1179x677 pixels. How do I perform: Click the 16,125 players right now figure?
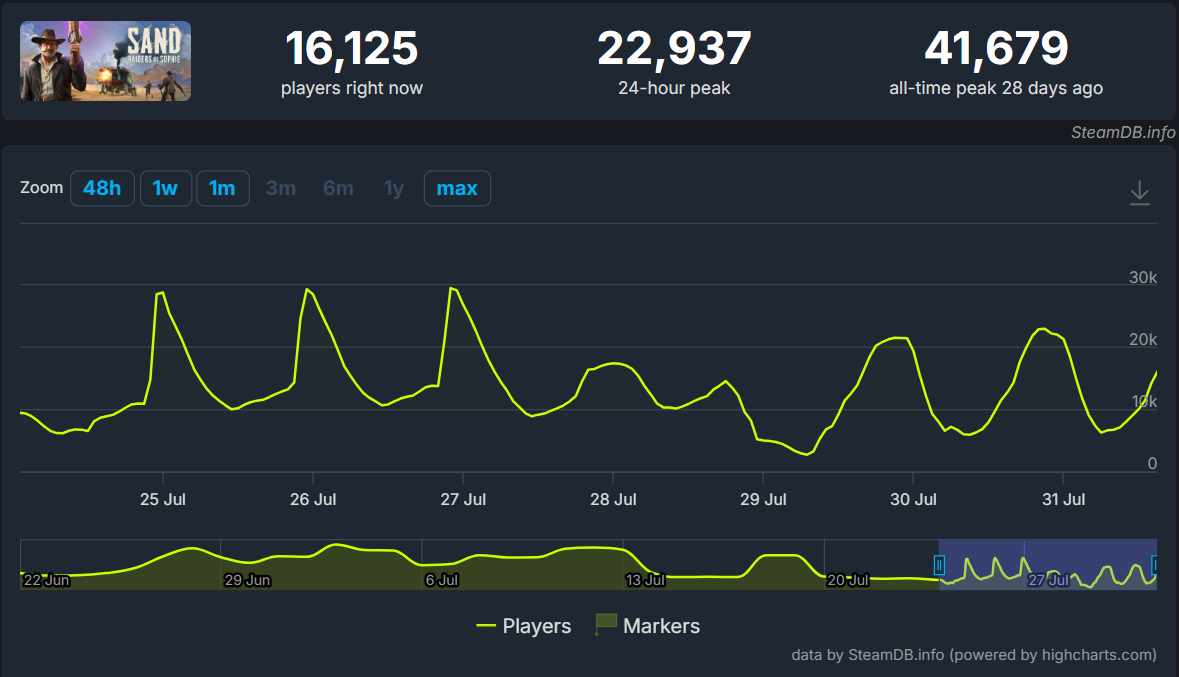click(352, 49)
